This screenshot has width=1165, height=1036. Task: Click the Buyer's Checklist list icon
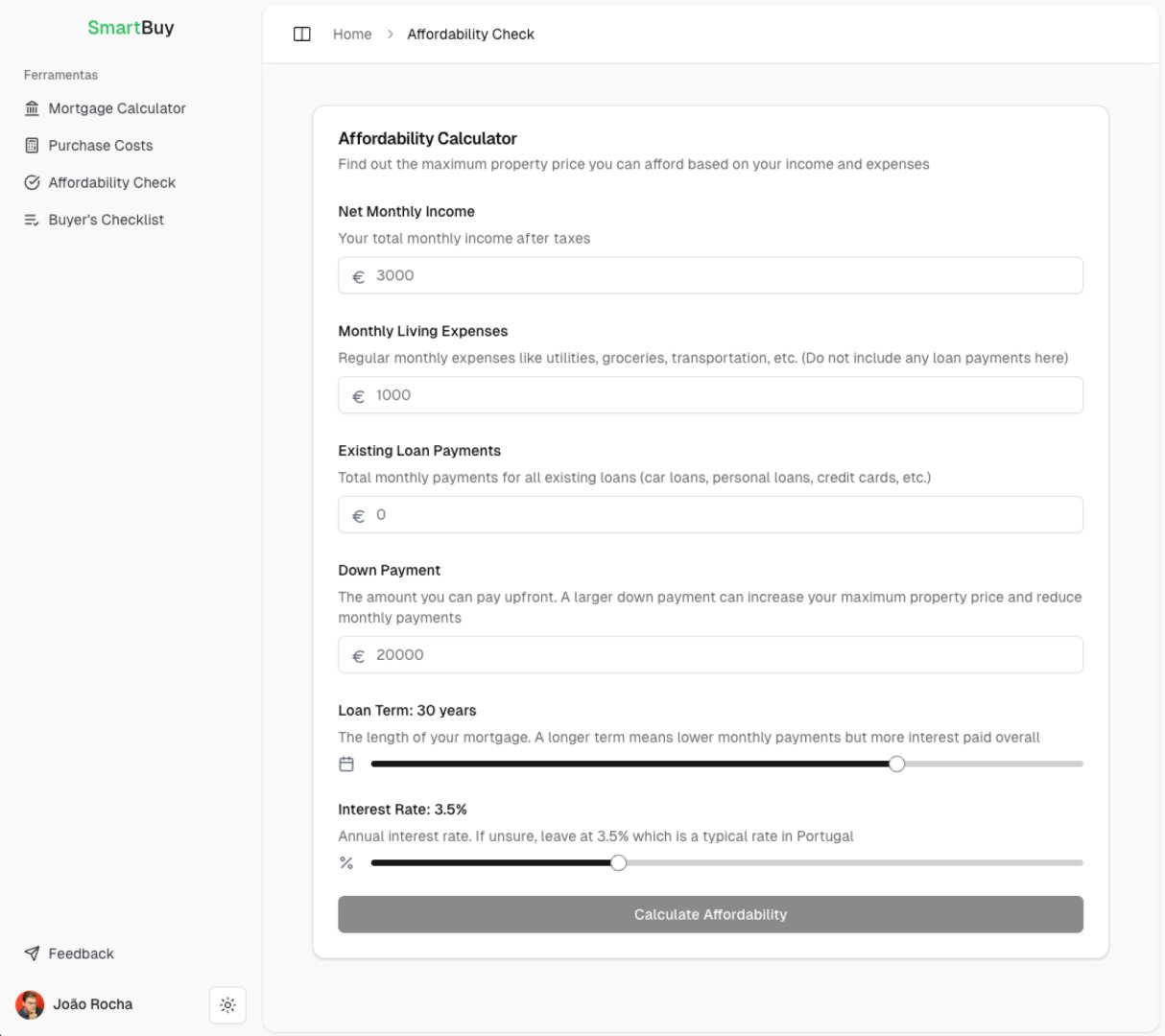32,220
